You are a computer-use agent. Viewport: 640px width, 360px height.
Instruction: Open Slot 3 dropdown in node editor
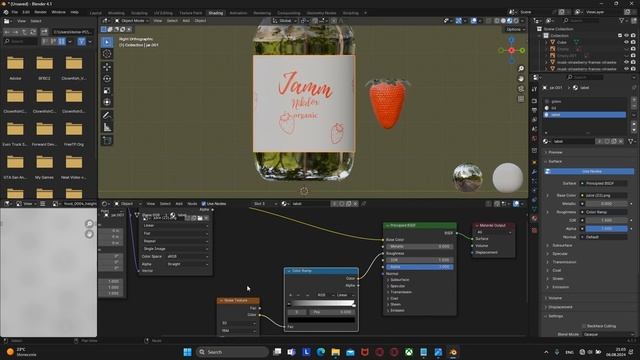(x=264, y=204)
